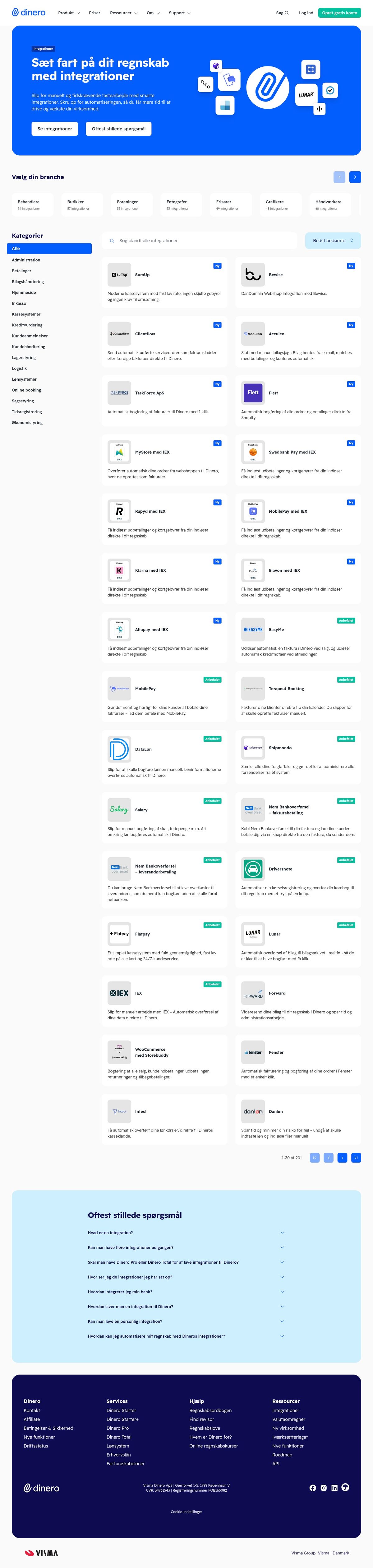Select the Betalinger category
The image size is (373, 1568).
[x=22, y=271]
